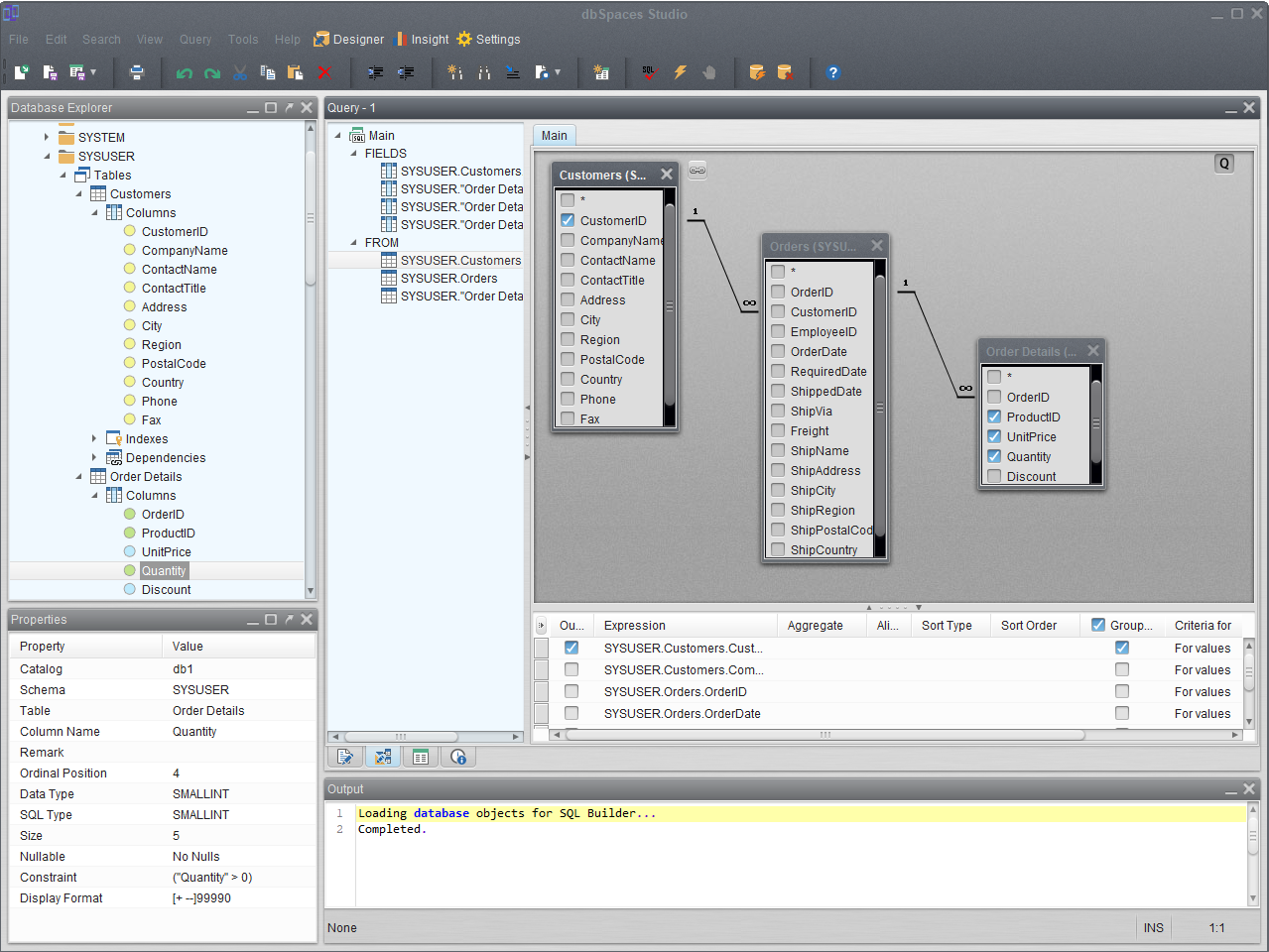Click the Q button in diagram corner

(1224, 164)
